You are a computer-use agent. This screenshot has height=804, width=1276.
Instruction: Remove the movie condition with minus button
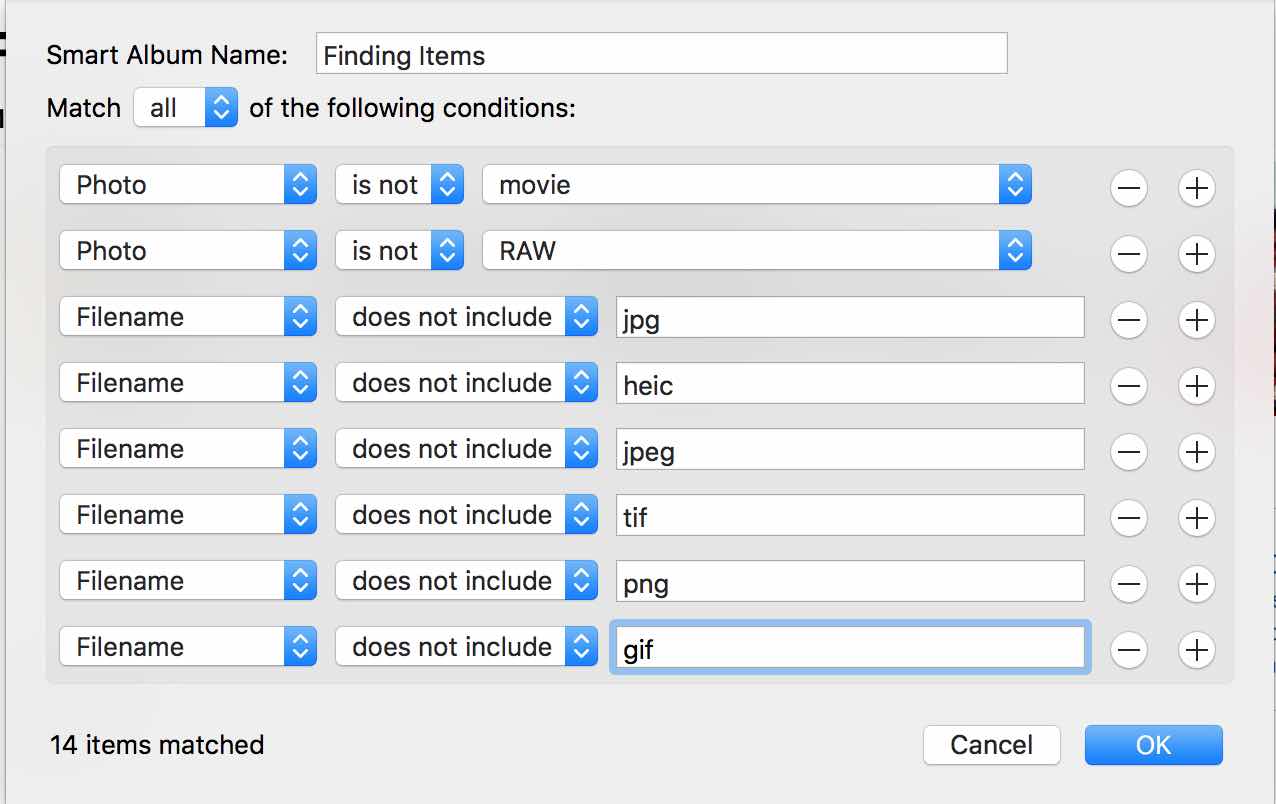[1128, 187]
